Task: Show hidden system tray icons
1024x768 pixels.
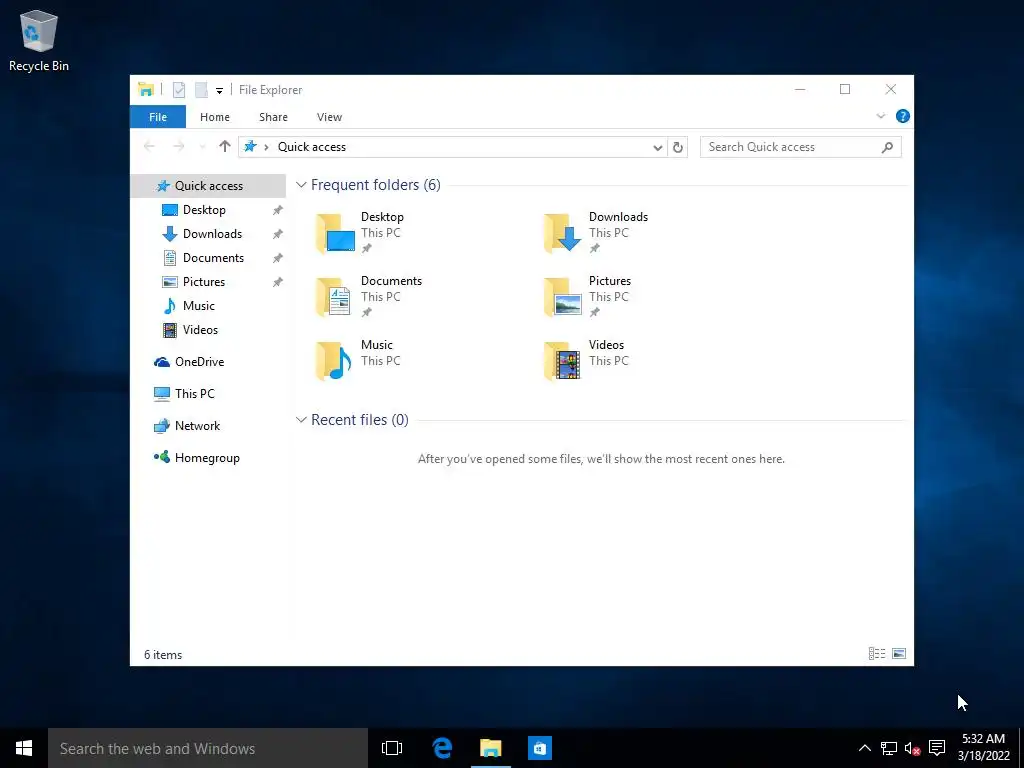Action: tap(864, 748)
